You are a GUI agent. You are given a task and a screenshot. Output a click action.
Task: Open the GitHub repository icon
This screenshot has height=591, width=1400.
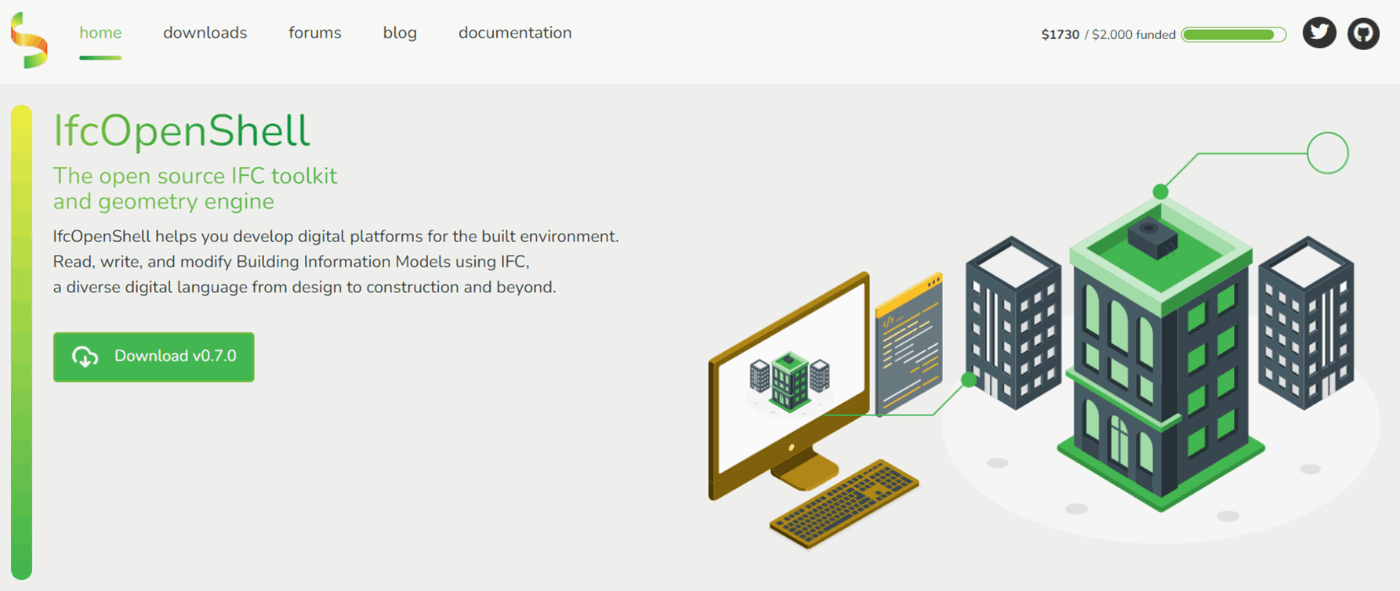click(1363, 33)
